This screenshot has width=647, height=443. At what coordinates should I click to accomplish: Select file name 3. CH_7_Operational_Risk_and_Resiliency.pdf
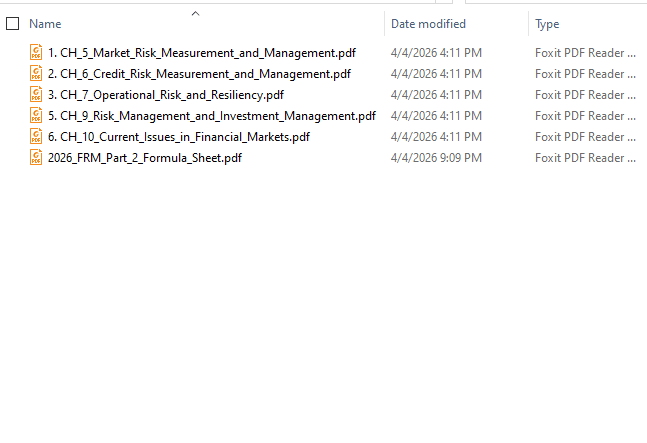(165, 94)
